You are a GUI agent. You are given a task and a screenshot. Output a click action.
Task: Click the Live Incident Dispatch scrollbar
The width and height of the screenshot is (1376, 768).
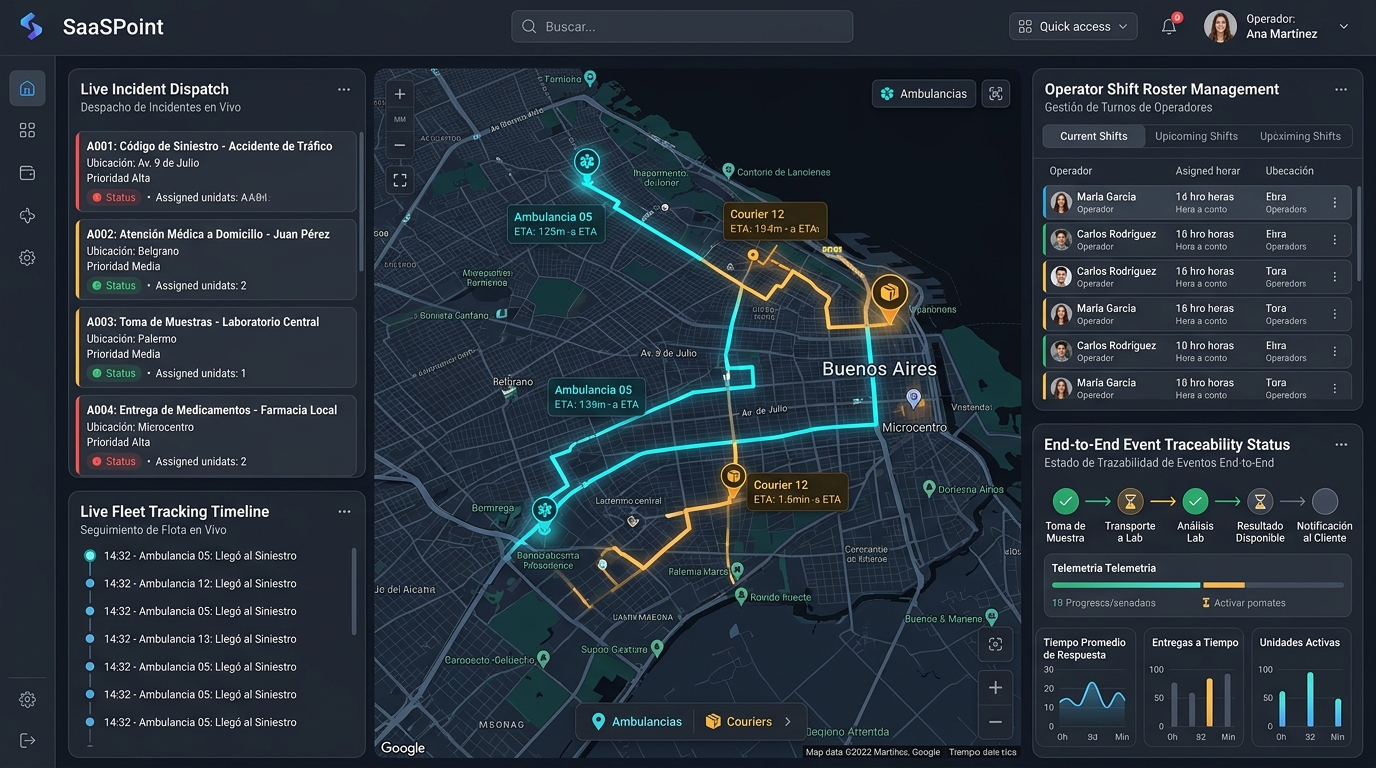[361, 200]
